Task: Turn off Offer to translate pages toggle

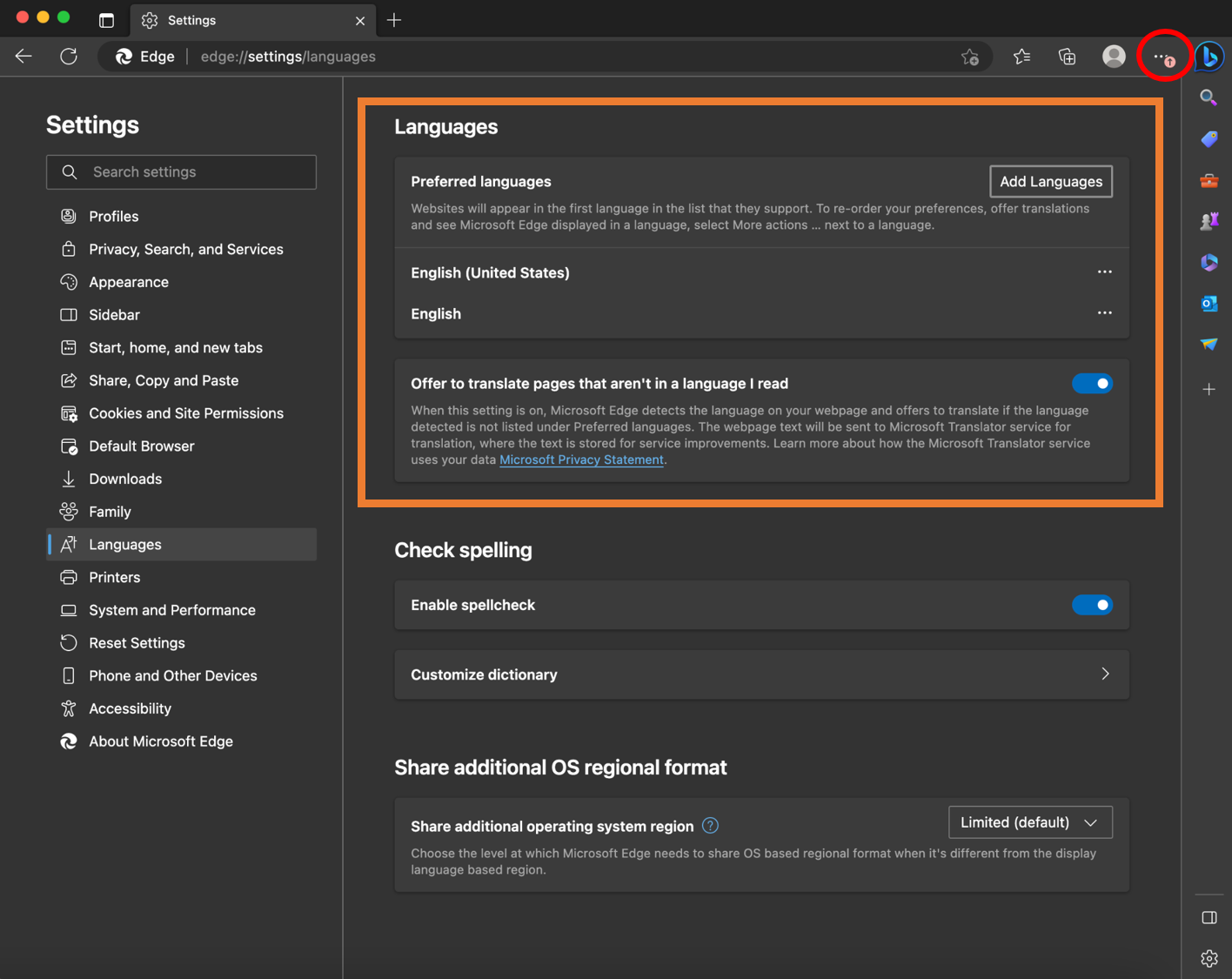Action: pos(1092,384)
